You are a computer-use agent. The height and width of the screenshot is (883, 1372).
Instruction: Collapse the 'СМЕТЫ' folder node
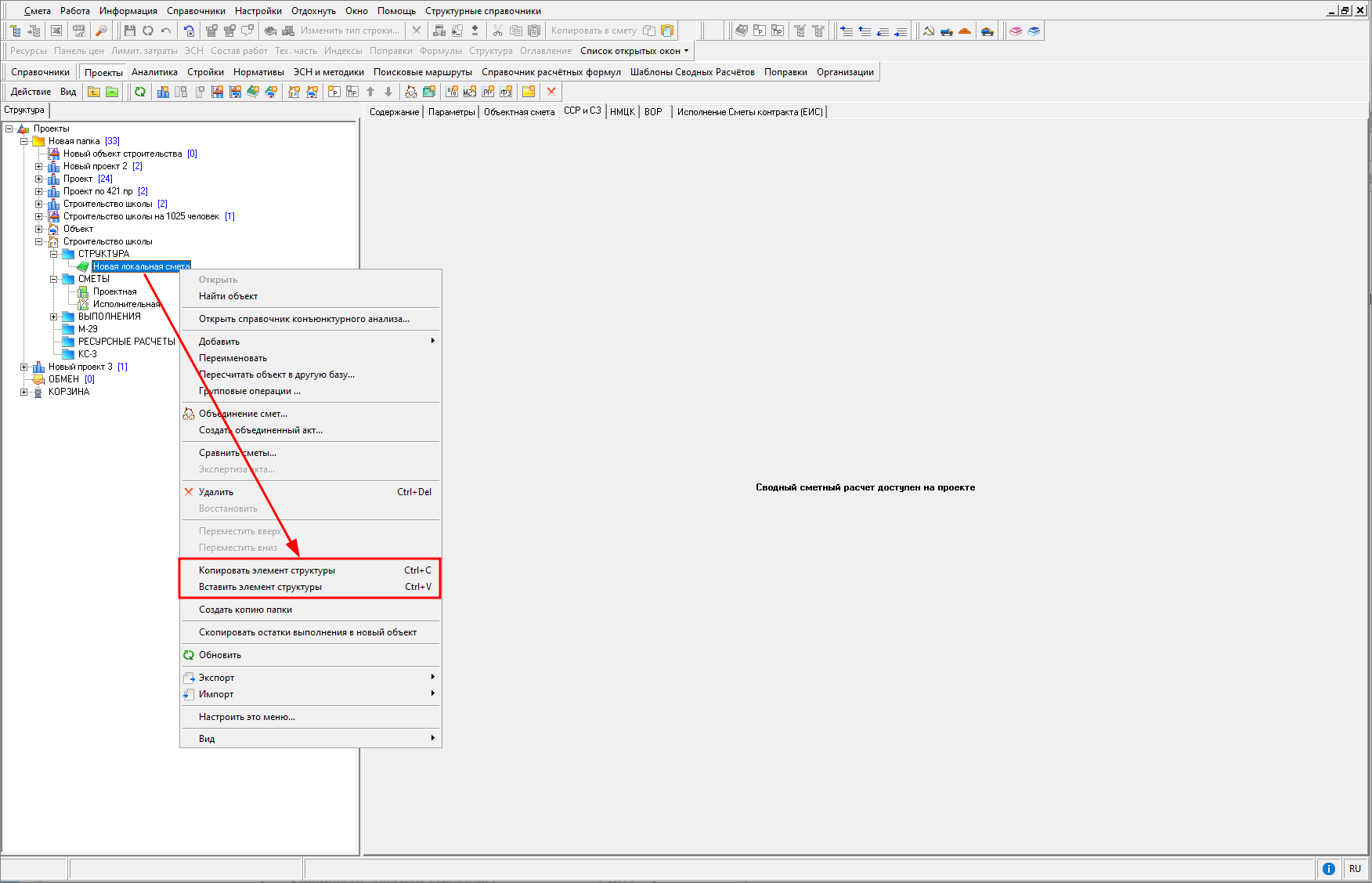click(x=53, y=279)
